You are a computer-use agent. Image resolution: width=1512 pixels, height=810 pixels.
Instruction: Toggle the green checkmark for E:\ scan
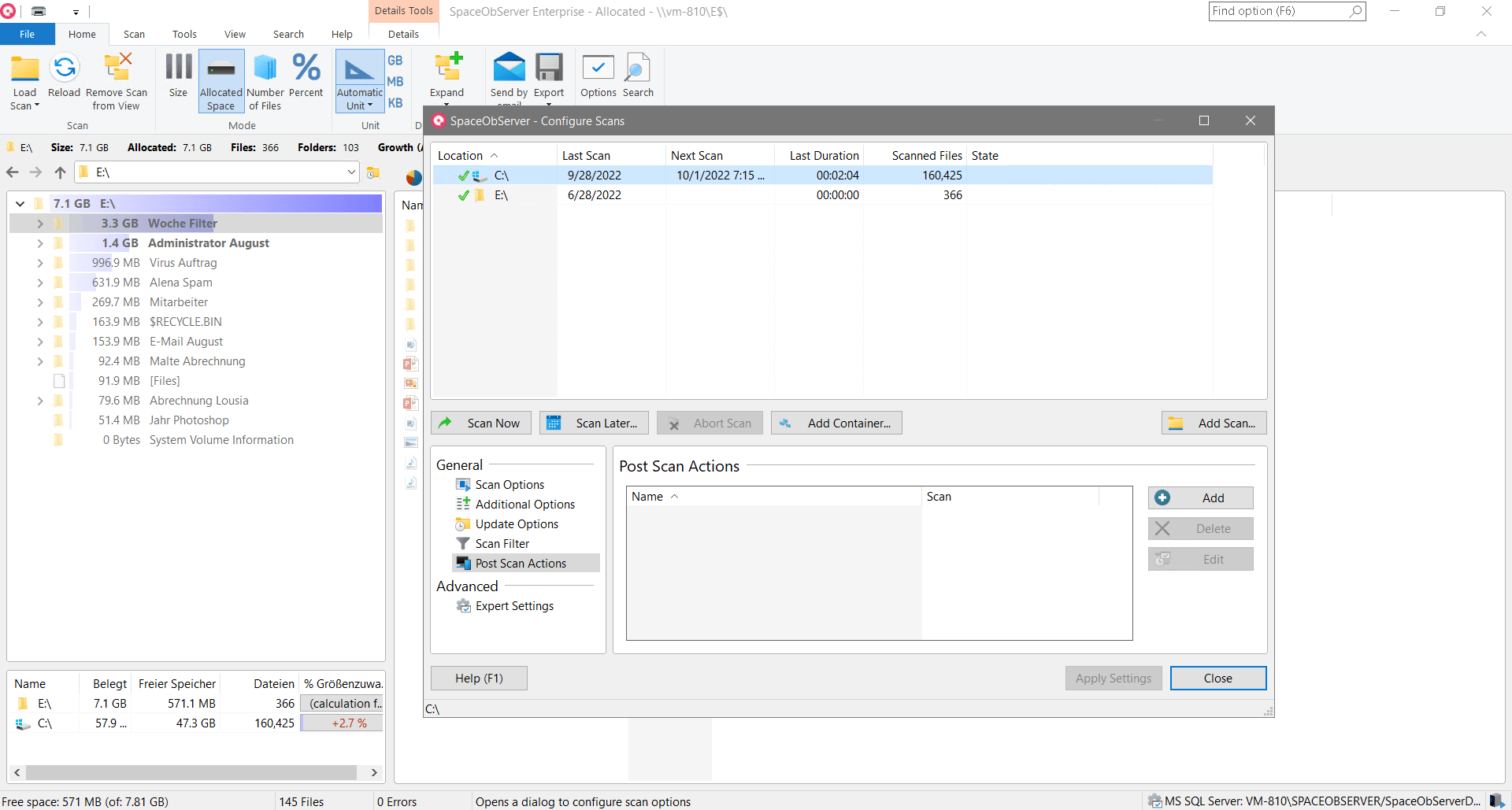pos(463,195)
